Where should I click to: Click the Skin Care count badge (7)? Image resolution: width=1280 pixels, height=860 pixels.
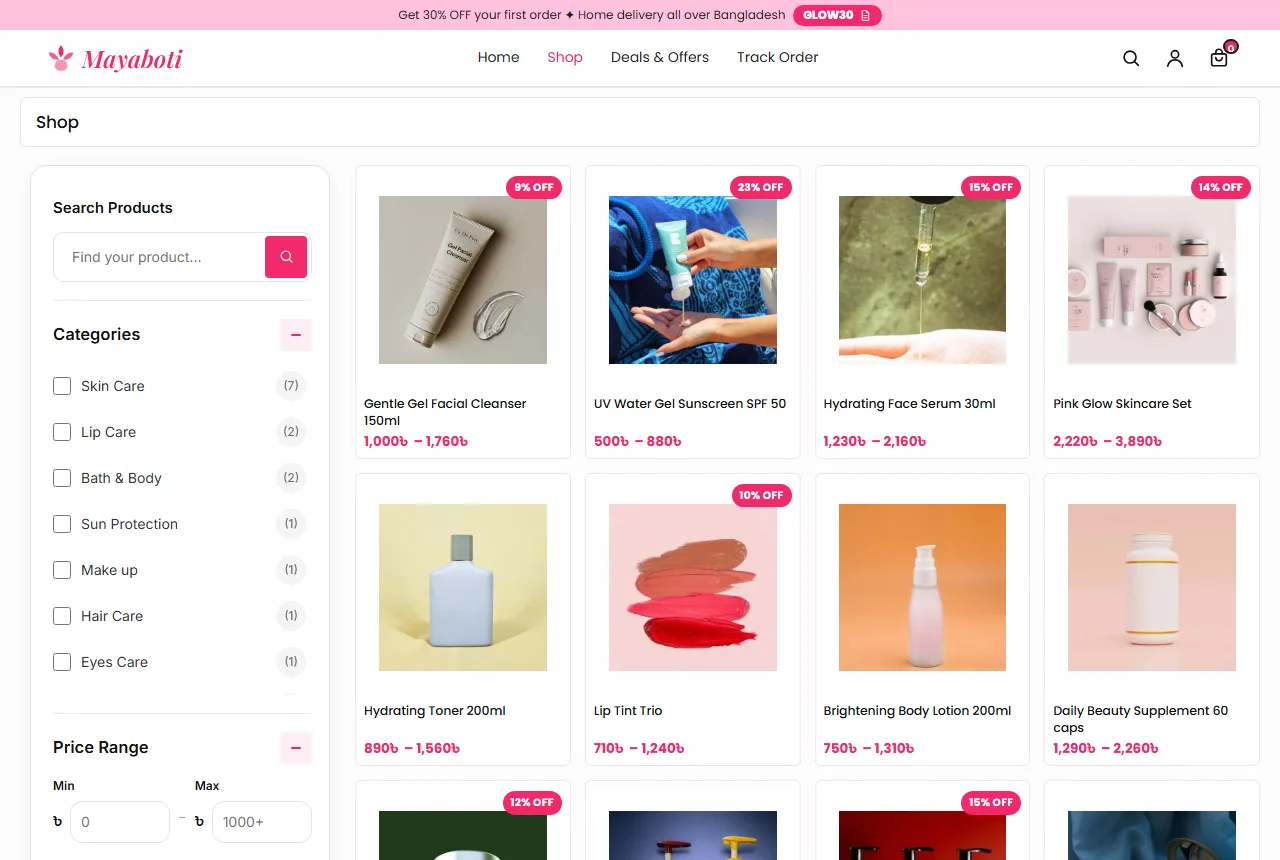click(291, 386)
